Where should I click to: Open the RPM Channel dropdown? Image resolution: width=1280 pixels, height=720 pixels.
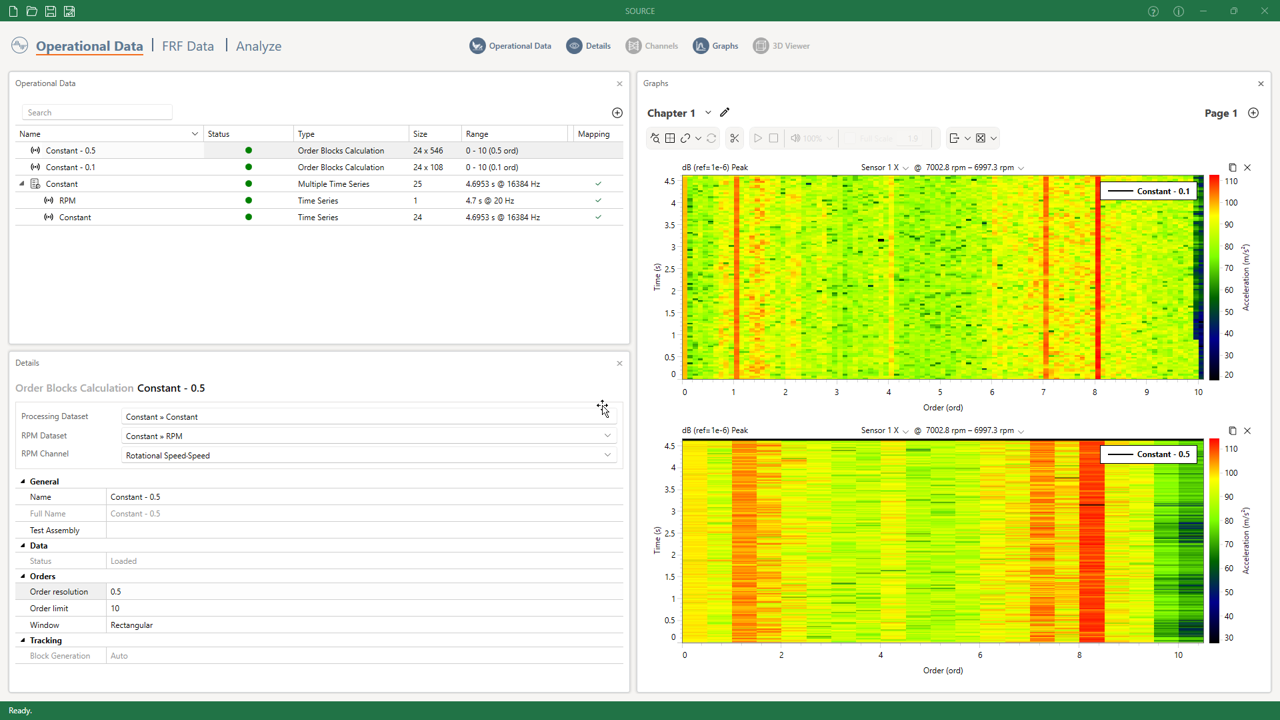[607, 455]
